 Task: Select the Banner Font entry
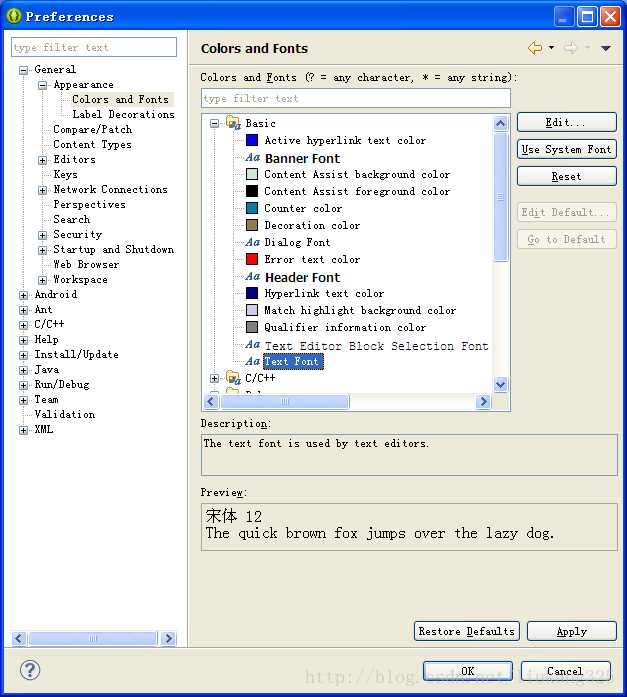pyautogui.click(x=303, y=158)
